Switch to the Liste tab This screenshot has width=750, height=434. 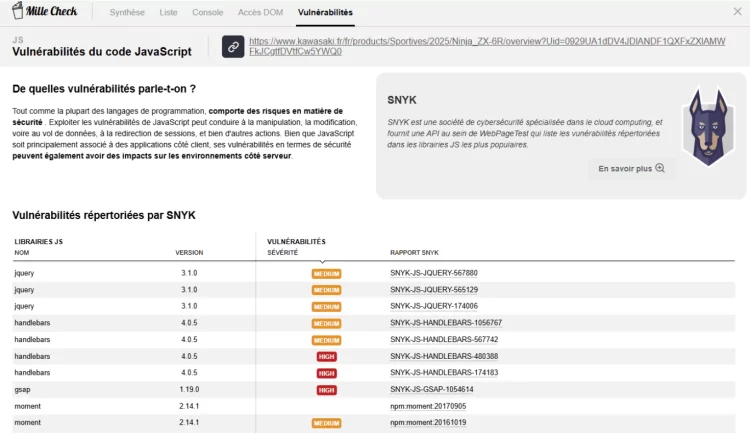click(168, 12)
